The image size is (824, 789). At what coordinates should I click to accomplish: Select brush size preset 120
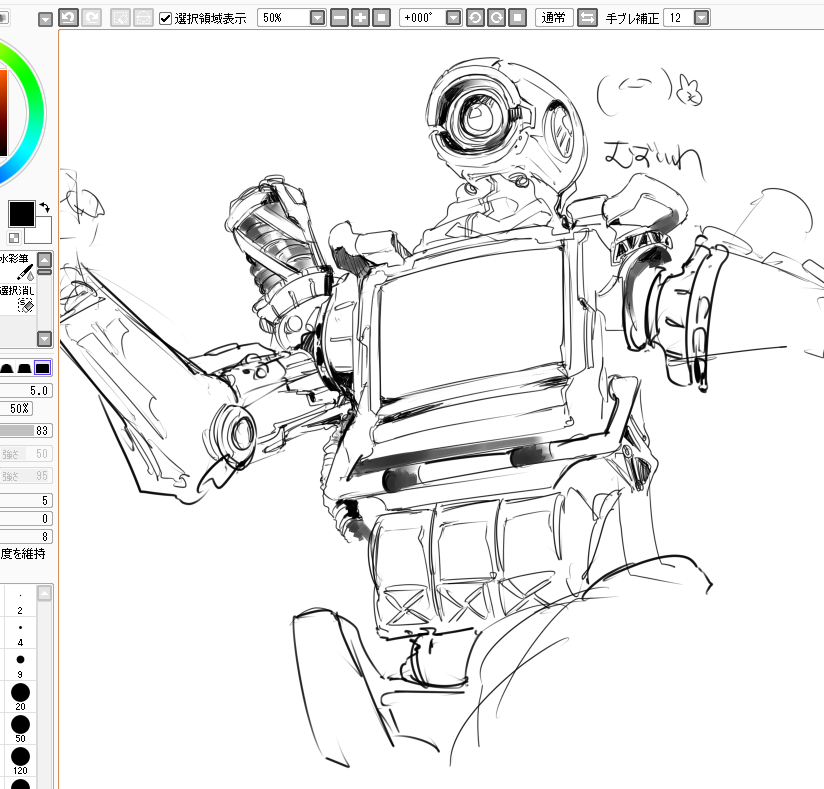20,762
